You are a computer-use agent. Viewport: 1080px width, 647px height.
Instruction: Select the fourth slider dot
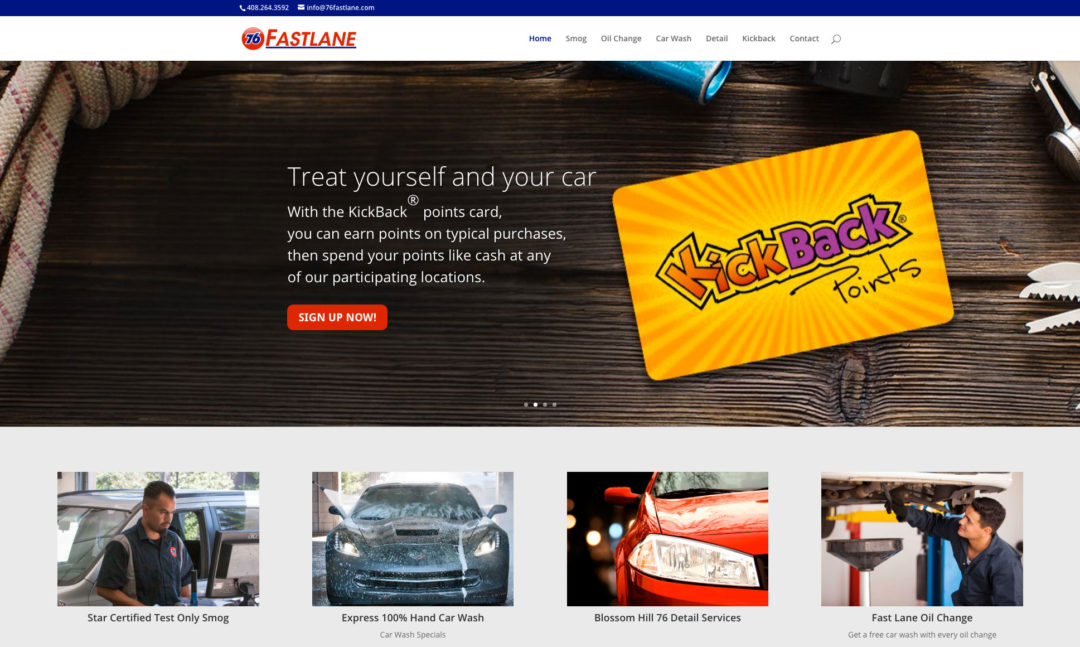554,404
